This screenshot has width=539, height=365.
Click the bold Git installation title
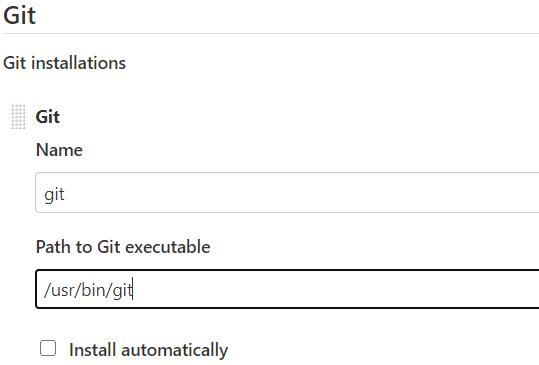pos(48,117)
